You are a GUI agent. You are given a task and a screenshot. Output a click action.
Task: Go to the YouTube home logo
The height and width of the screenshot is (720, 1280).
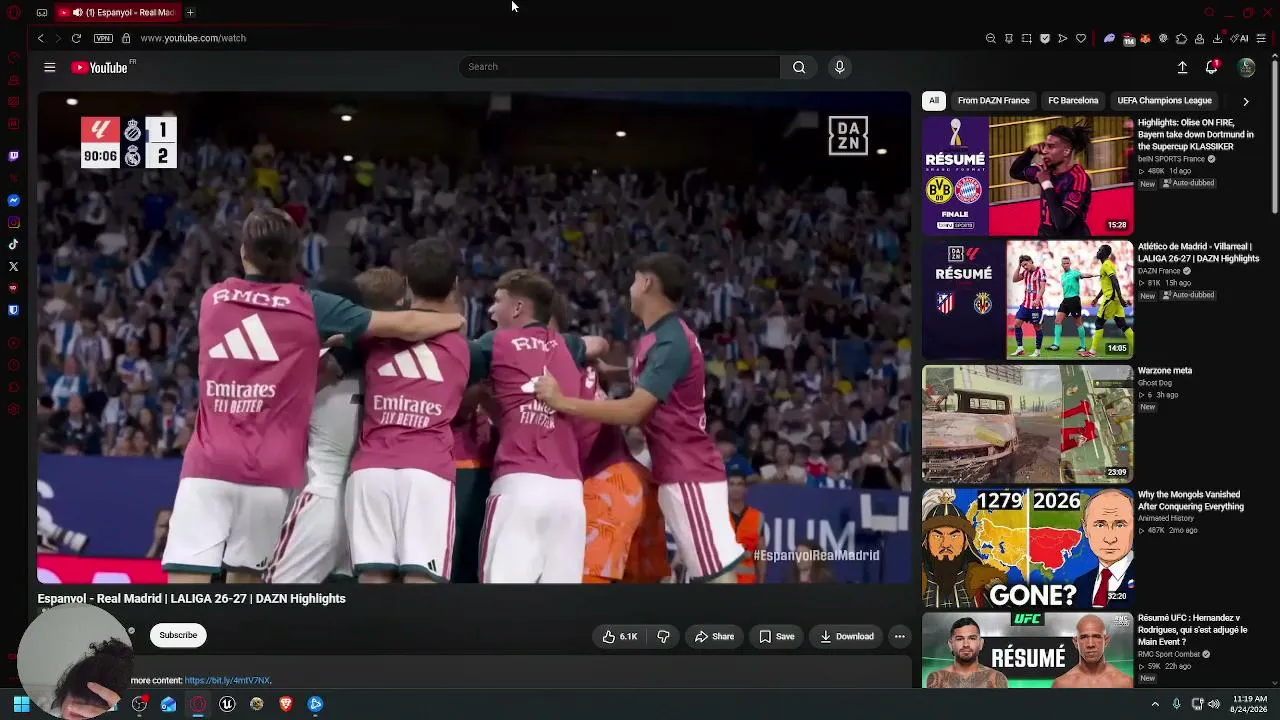(x=100, y=67)
